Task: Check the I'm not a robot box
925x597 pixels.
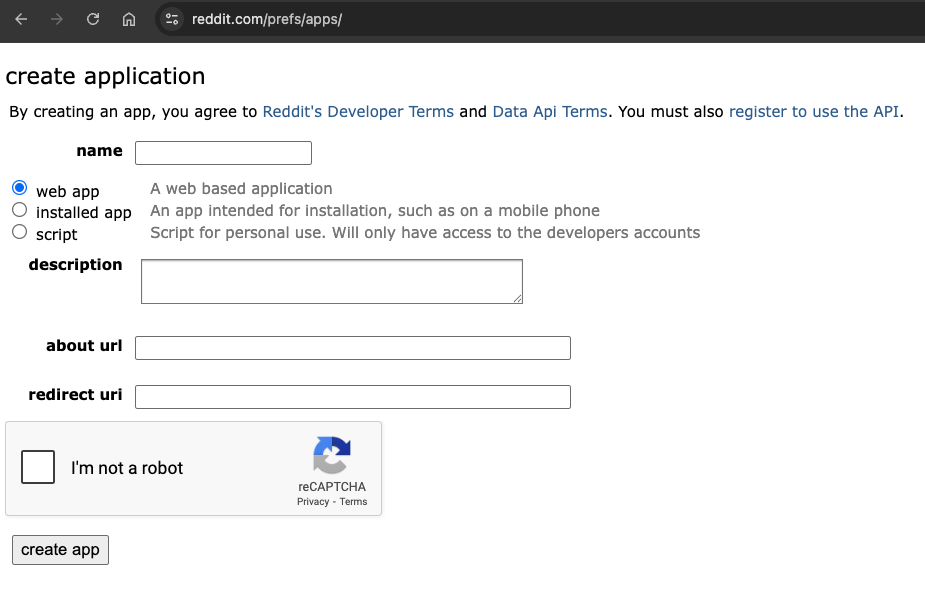Action: pos(38,468)
